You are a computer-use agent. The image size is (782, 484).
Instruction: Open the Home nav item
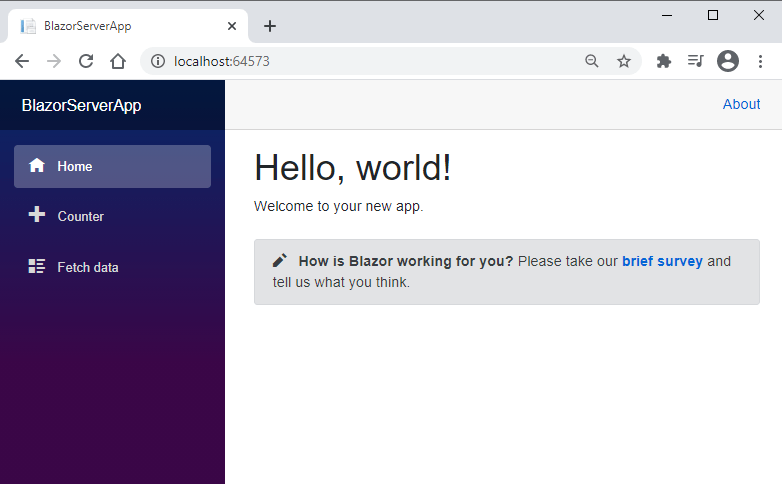(112, 166)
